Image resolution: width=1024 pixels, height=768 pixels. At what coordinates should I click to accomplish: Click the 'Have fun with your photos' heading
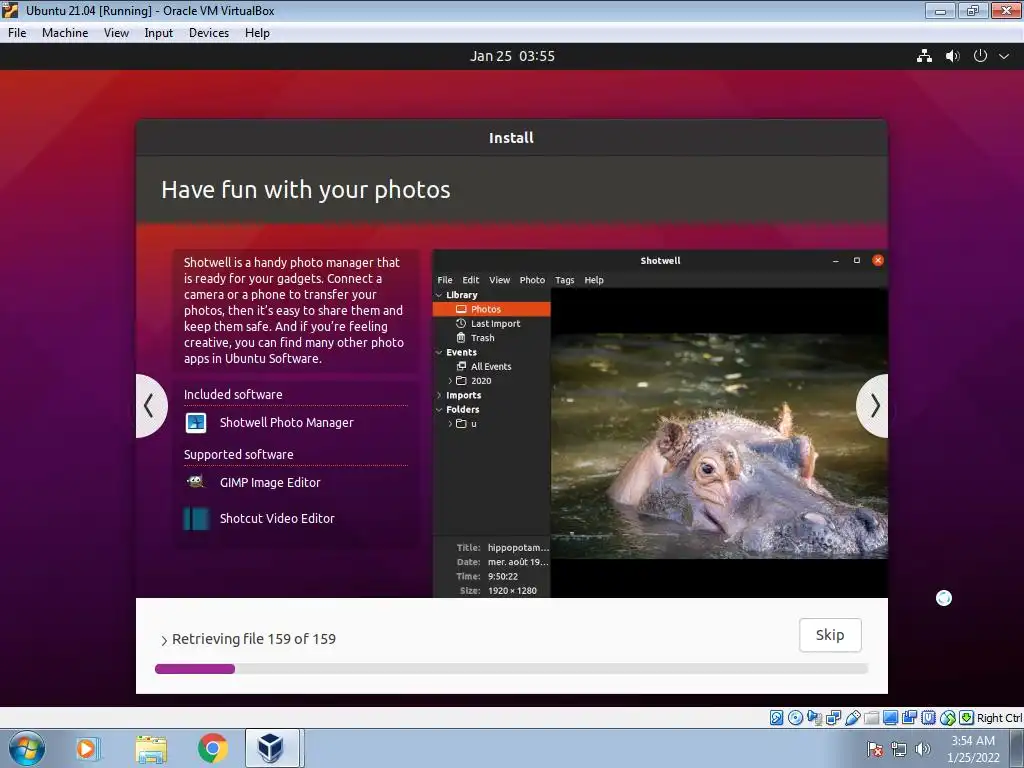(x=306, y=190)
